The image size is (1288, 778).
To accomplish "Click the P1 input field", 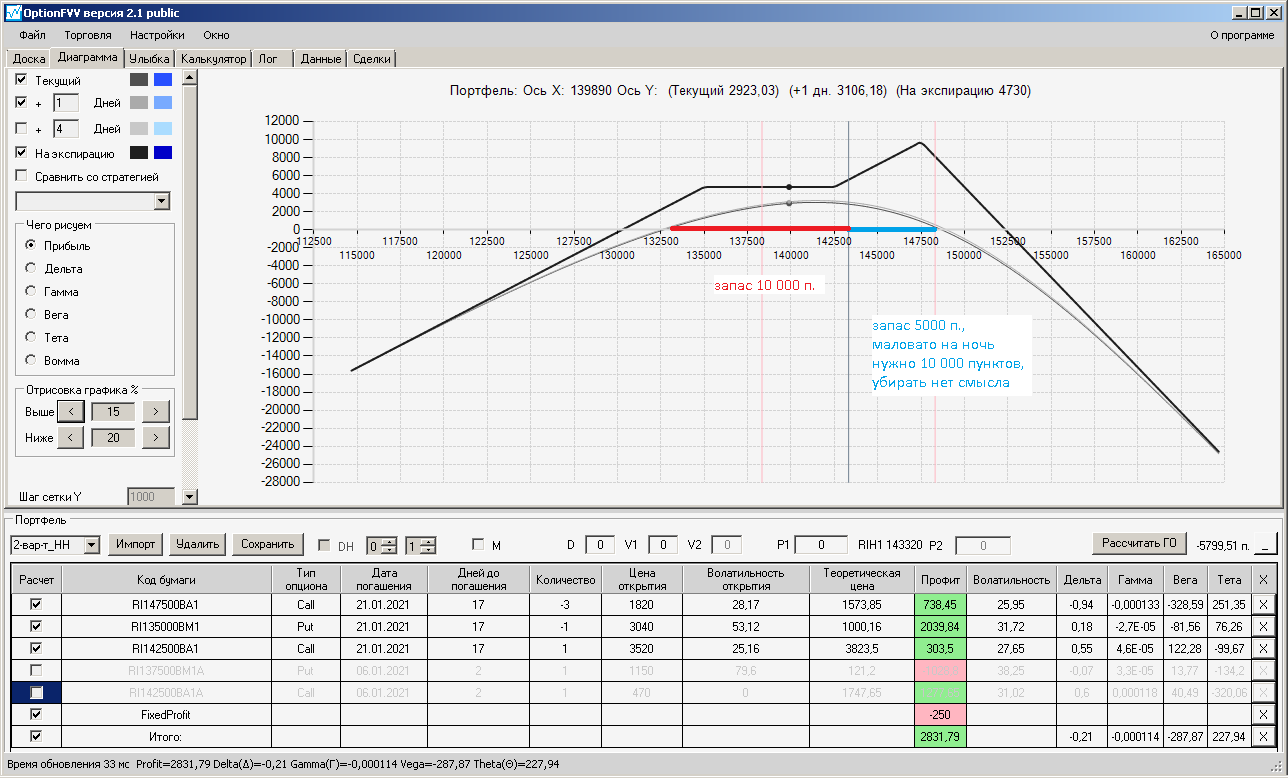I will point(821,545).
